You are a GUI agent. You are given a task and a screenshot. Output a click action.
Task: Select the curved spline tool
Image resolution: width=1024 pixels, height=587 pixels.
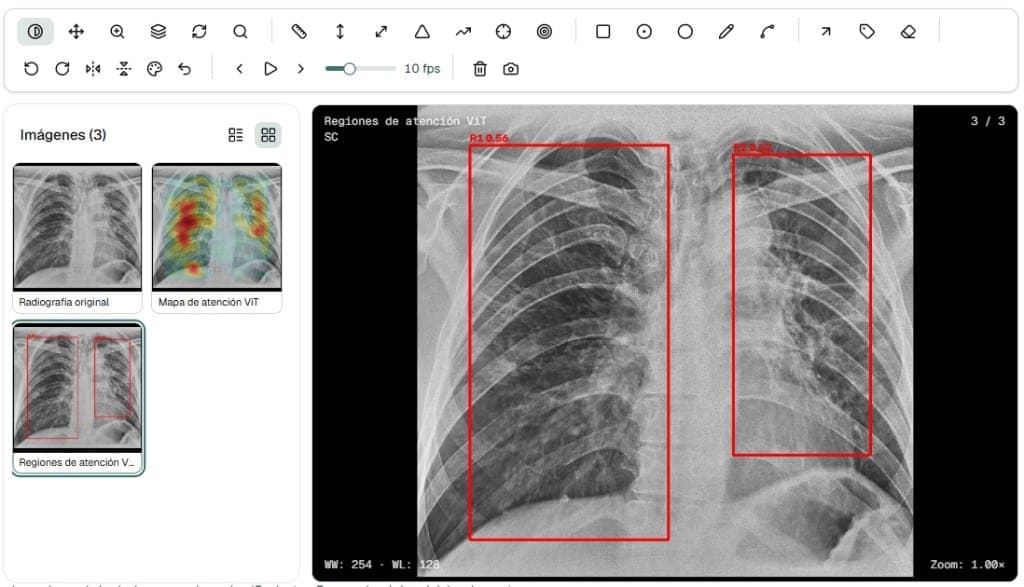(767, 31)
